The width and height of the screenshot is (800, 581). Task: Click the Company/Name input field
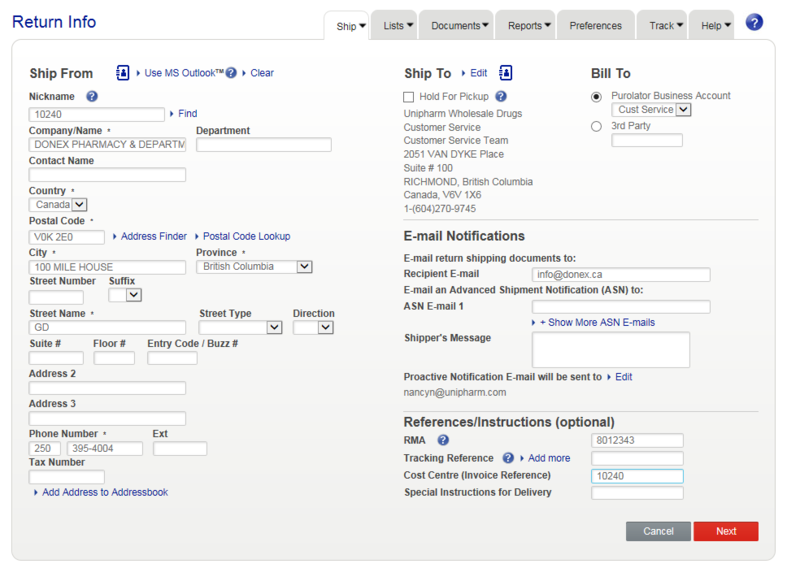click(108, 144)
